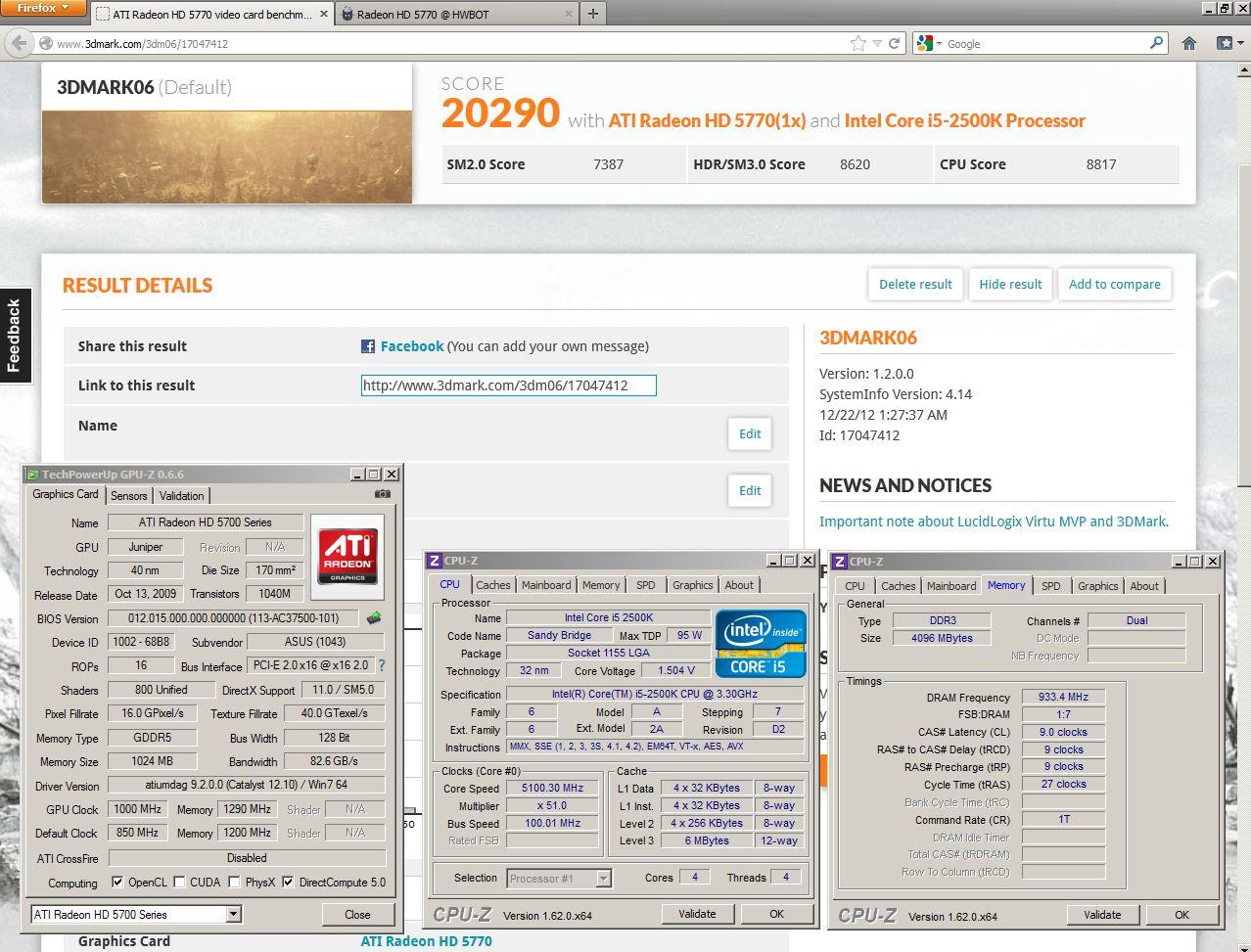1251x952 pixels.
Task: Click the search magnifier icon
Action: [x=1156, y=43]
